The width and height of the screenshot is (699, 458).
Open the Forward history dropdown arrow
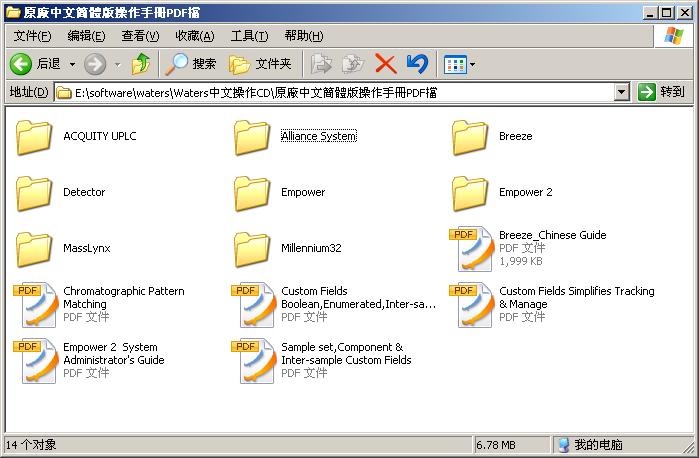pyautogui.click(x=117, y=65)
